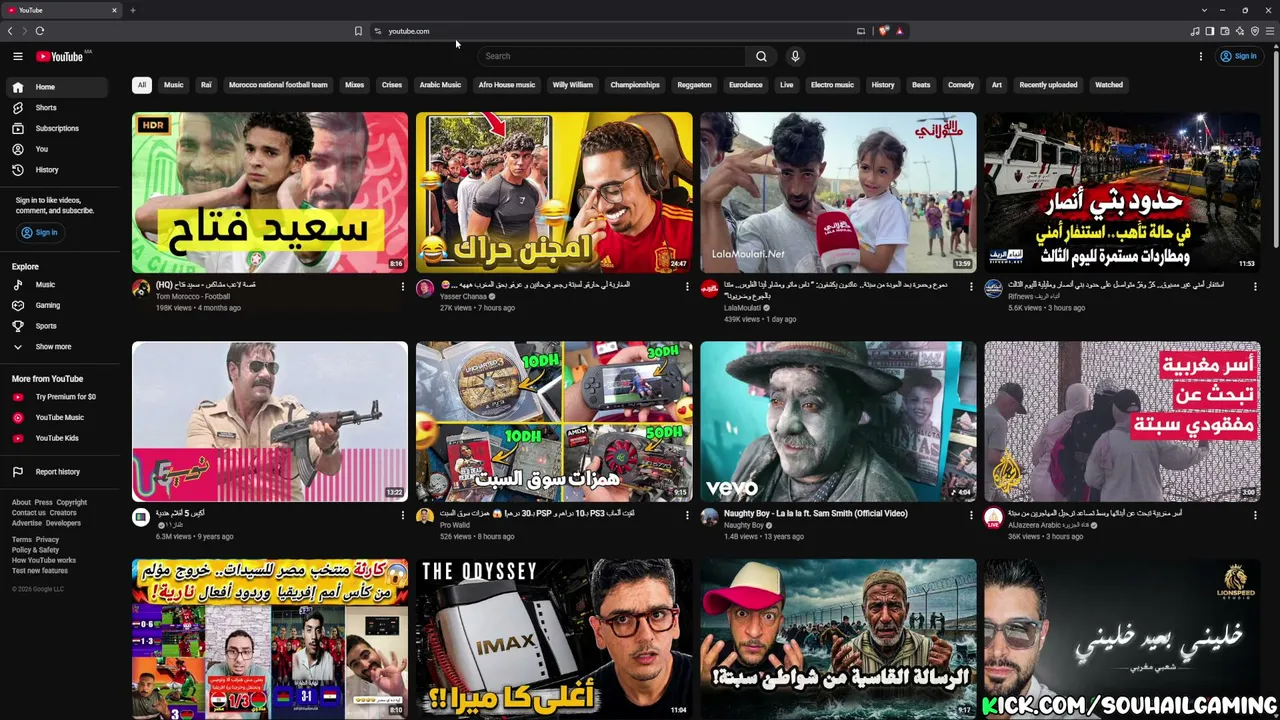Explore Gaming in the sidebar
Viewport: 1280px width, 720px height.
(x=55, y=305)
